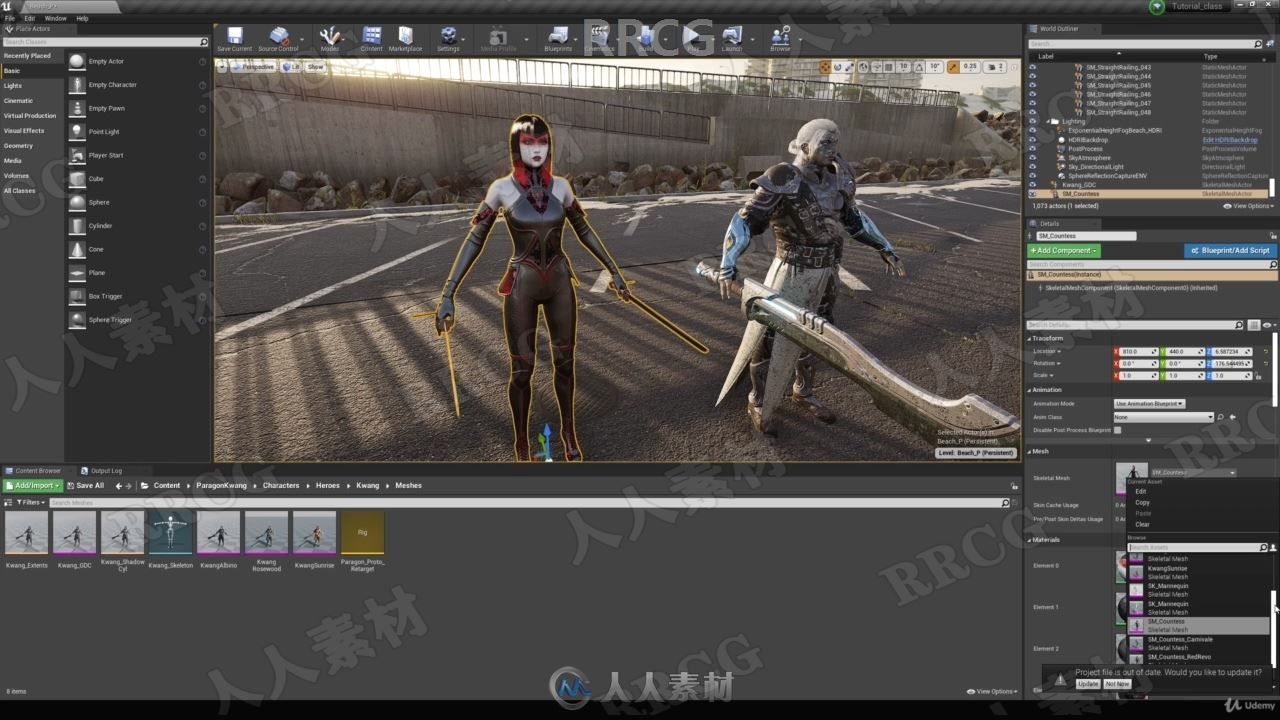Open the Source Control toolbar icon
Viewport: 1280px width, 720px height.
(x=278, y=39)
